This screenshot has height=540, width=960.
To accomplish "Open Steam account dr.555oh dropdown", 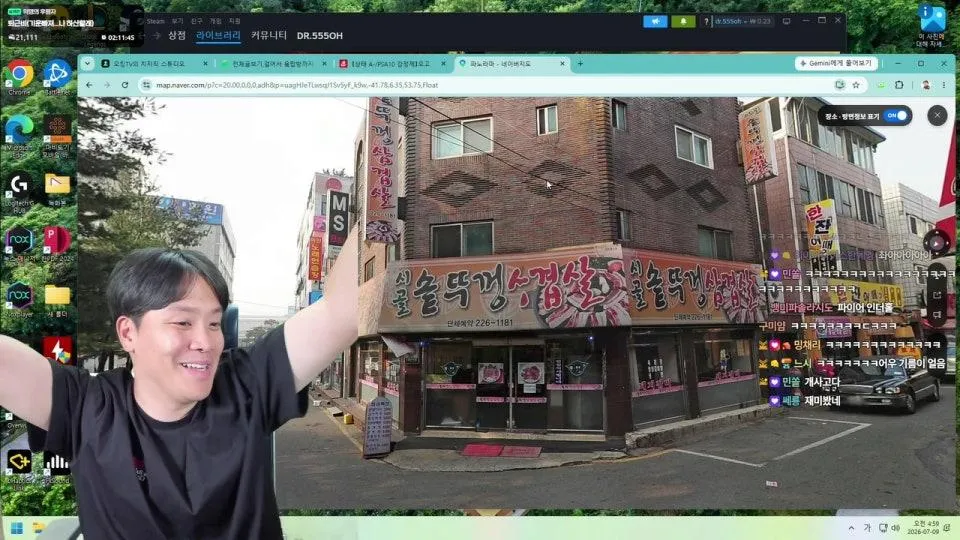I will click(743, 21).
